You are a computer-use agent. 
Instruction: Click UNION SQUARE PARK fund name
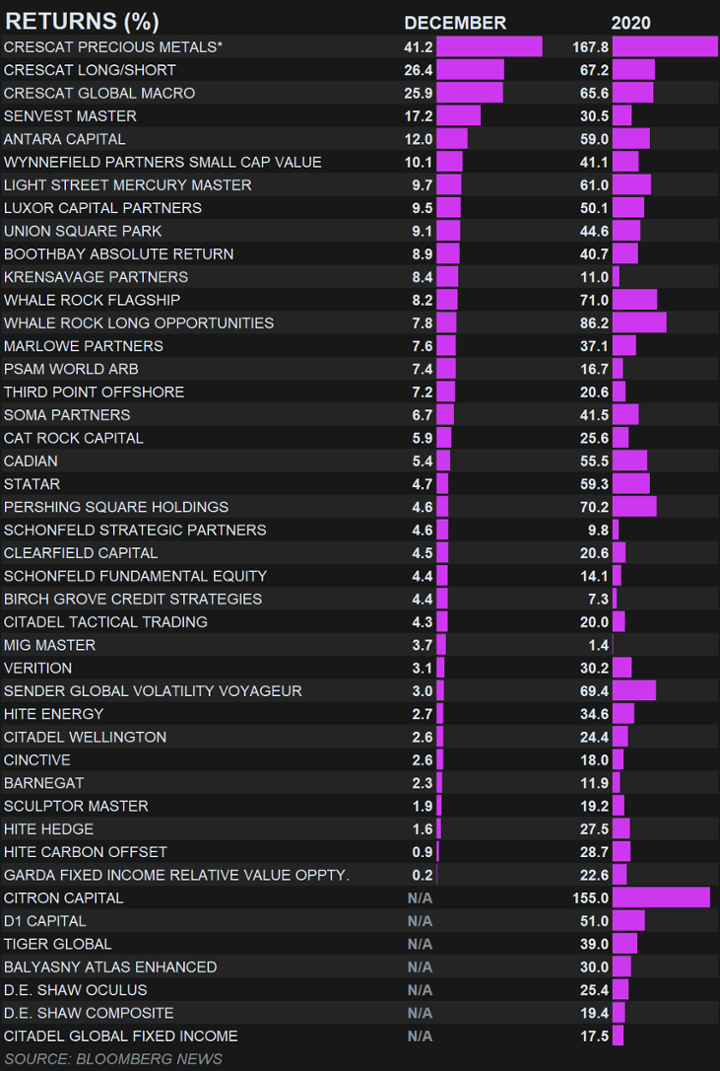pos(83,231)
